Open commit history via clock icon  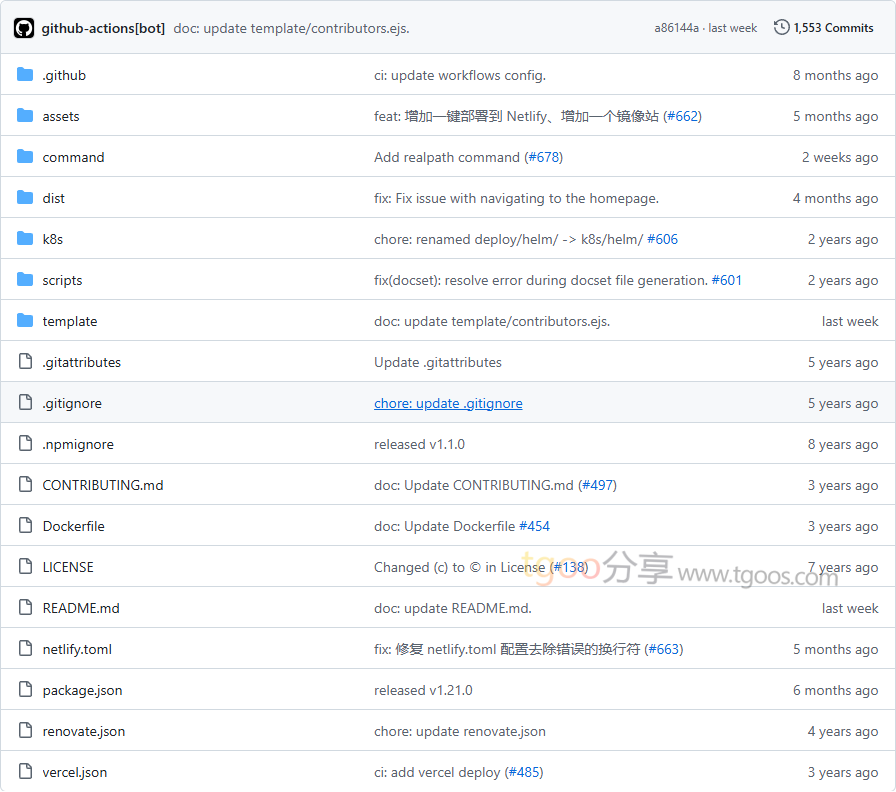point(781,28)
